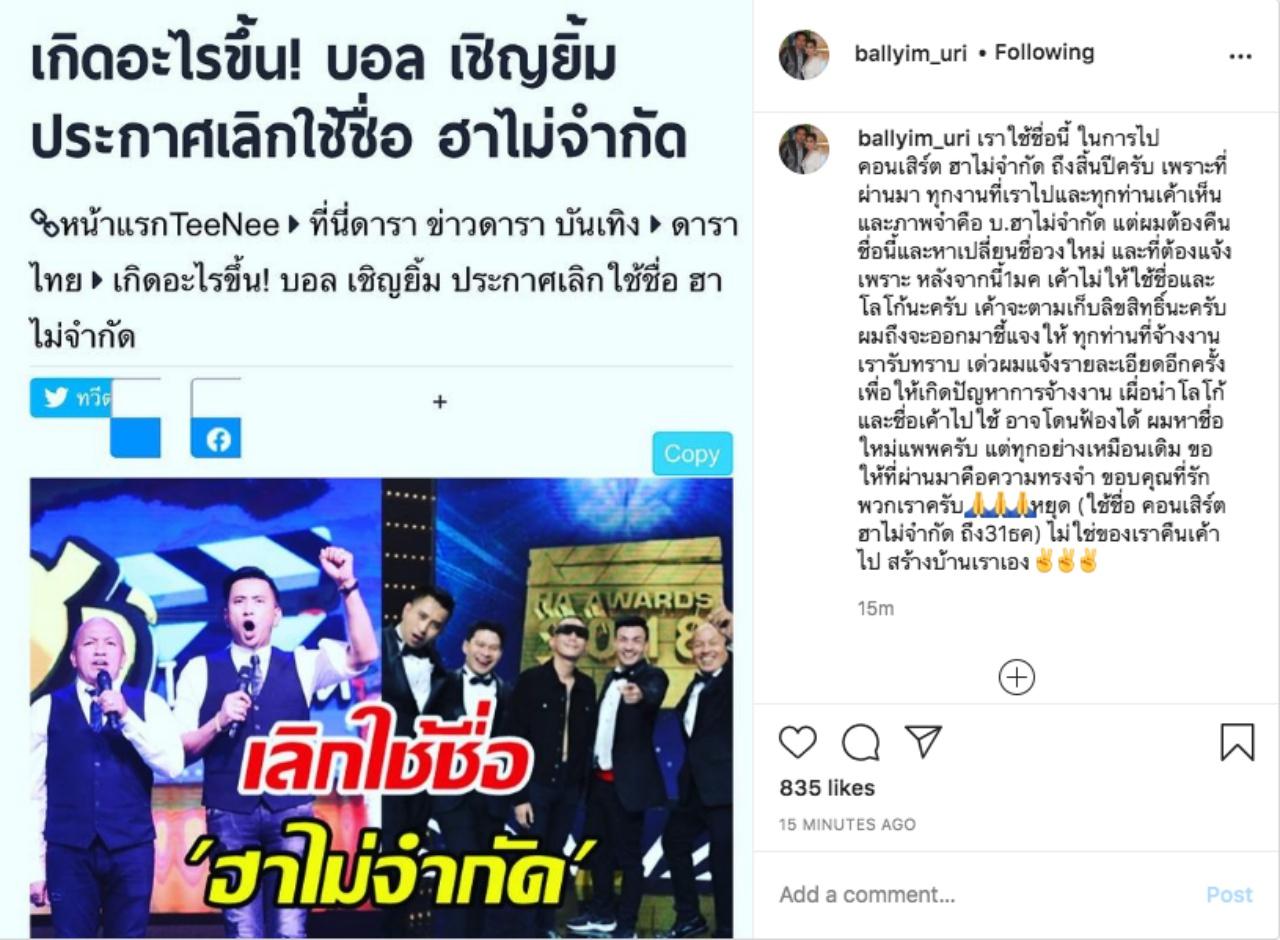Save post with the bookmark icon
1280x940 pixels.
1237,742
